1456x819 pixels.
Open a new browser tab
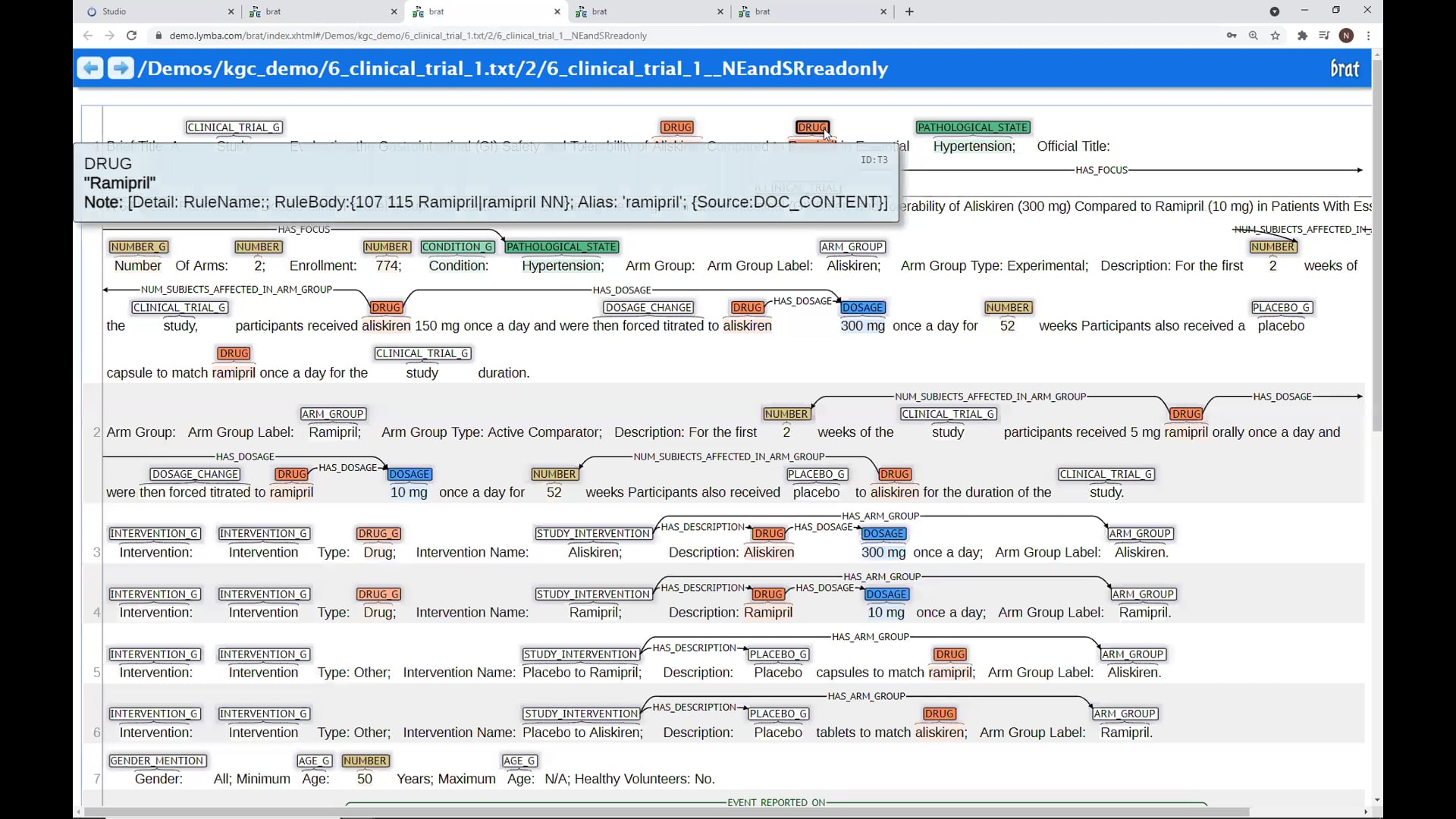pos(909,11)
